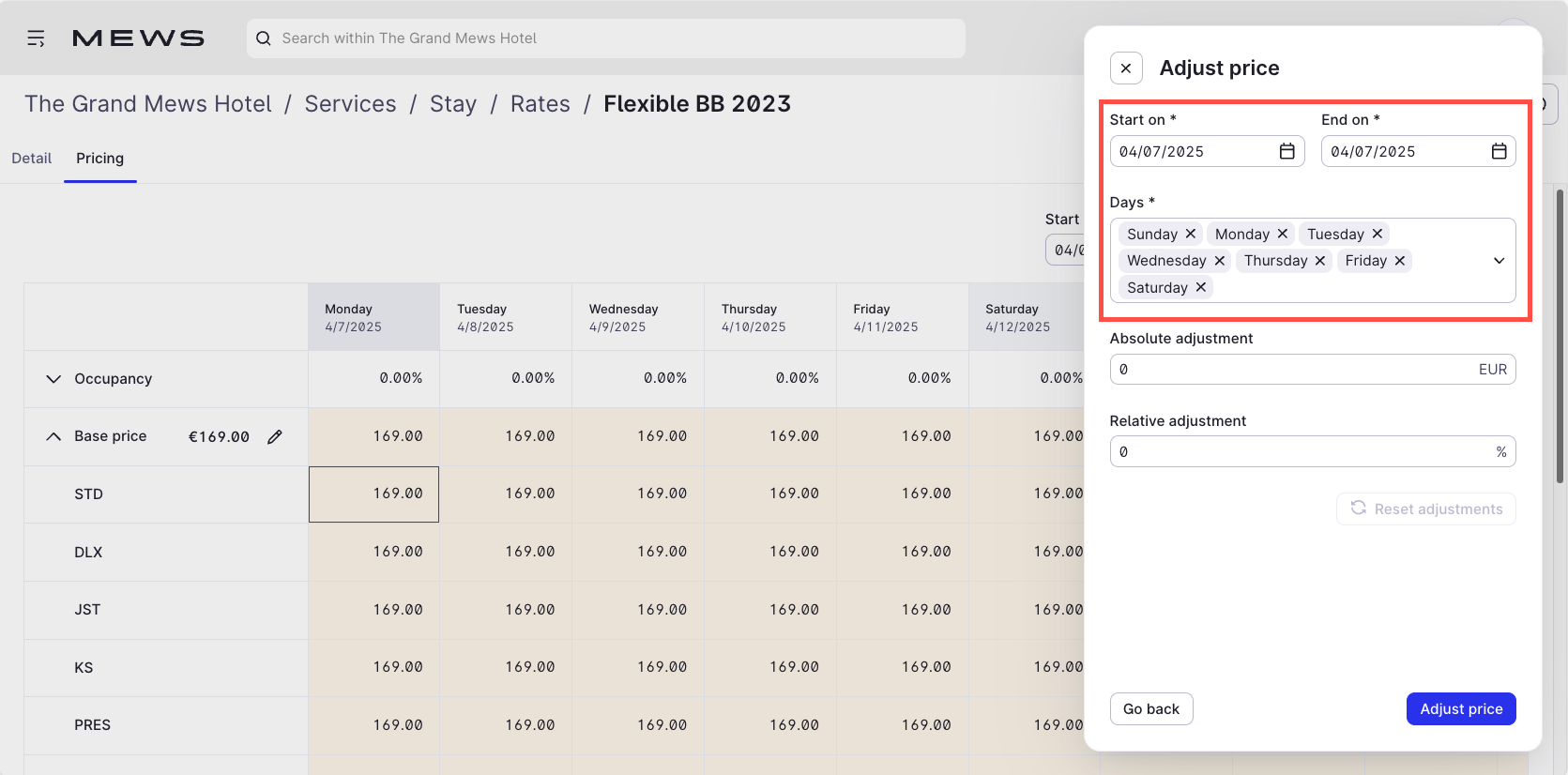The image size is (1568, 775).
Task: Search within The Grand Mews Hotel field
Action: click(605, 38)
